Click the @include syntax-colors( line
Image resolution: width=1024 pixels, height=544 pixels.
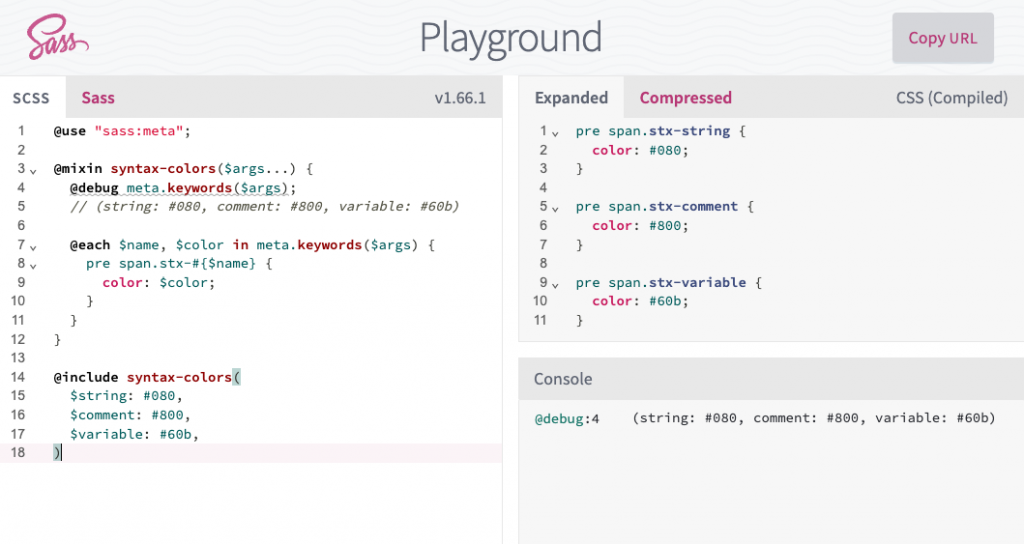147,377
